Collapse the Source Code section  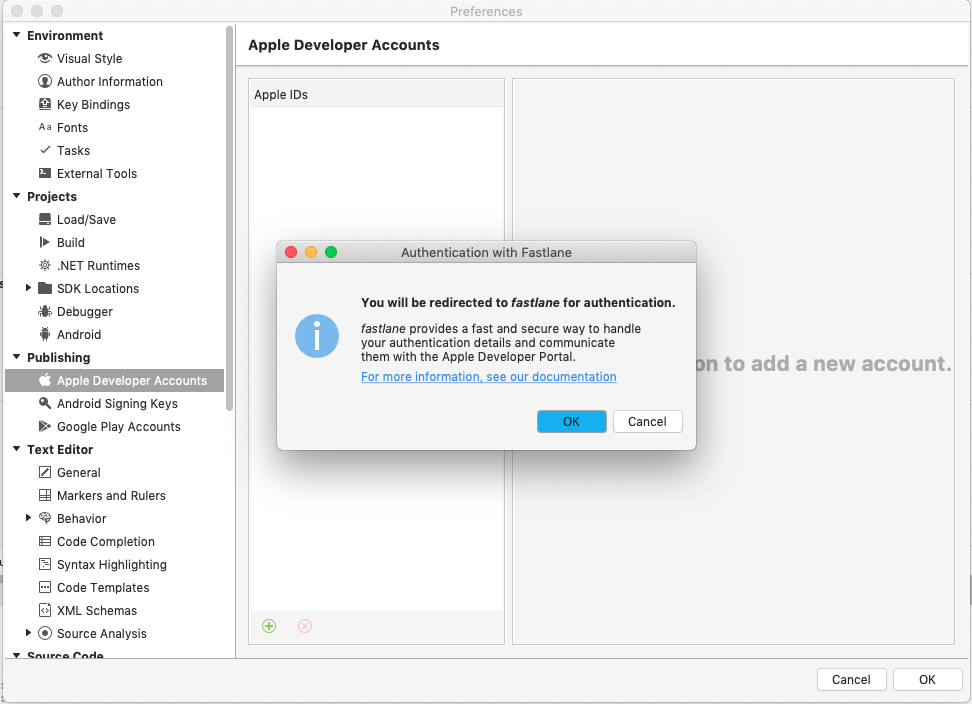click(17, 655)
